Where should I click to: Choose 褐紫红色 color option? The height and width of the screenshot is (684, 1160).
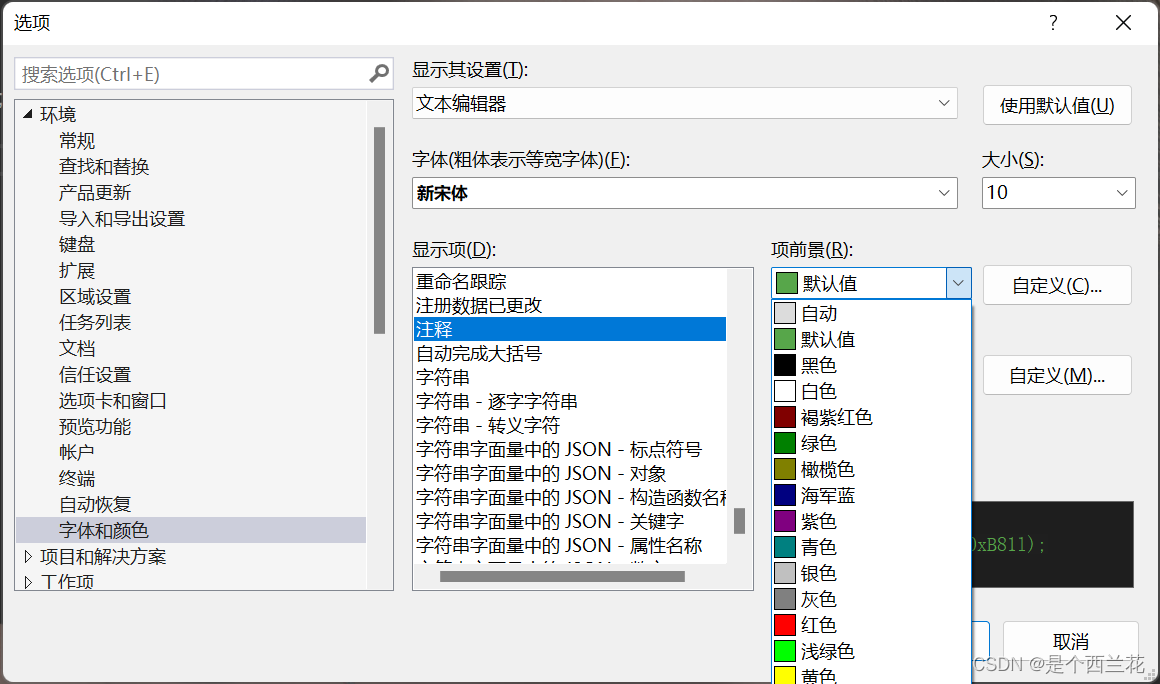(871, 417)
